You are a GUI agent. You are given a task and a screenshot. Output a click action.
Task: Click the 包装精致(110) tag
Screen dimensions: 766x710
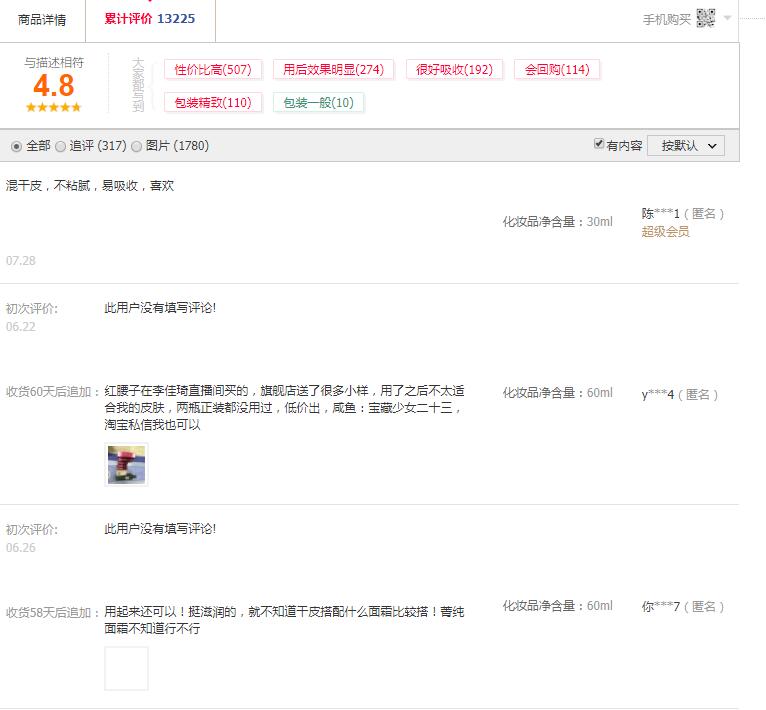click(x=213, y=102)
